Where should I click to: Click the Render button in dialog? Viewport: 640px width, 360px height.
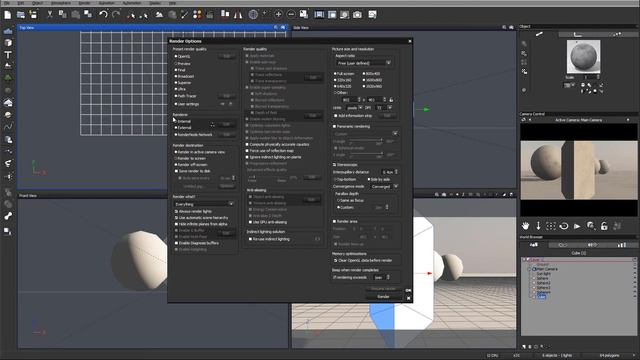tap(383, 297)
